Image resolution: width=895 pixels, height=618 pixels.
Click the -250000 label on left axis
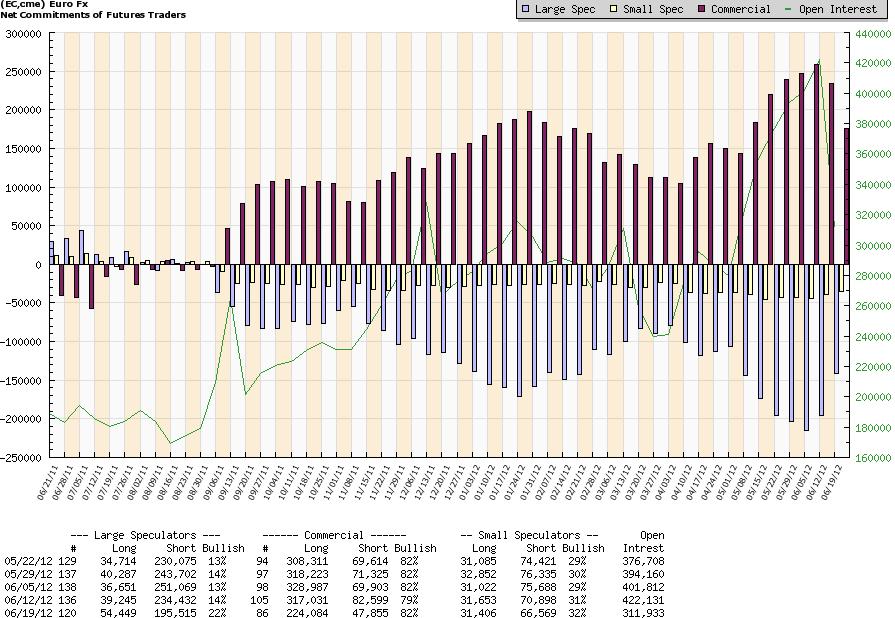point(21,458)
